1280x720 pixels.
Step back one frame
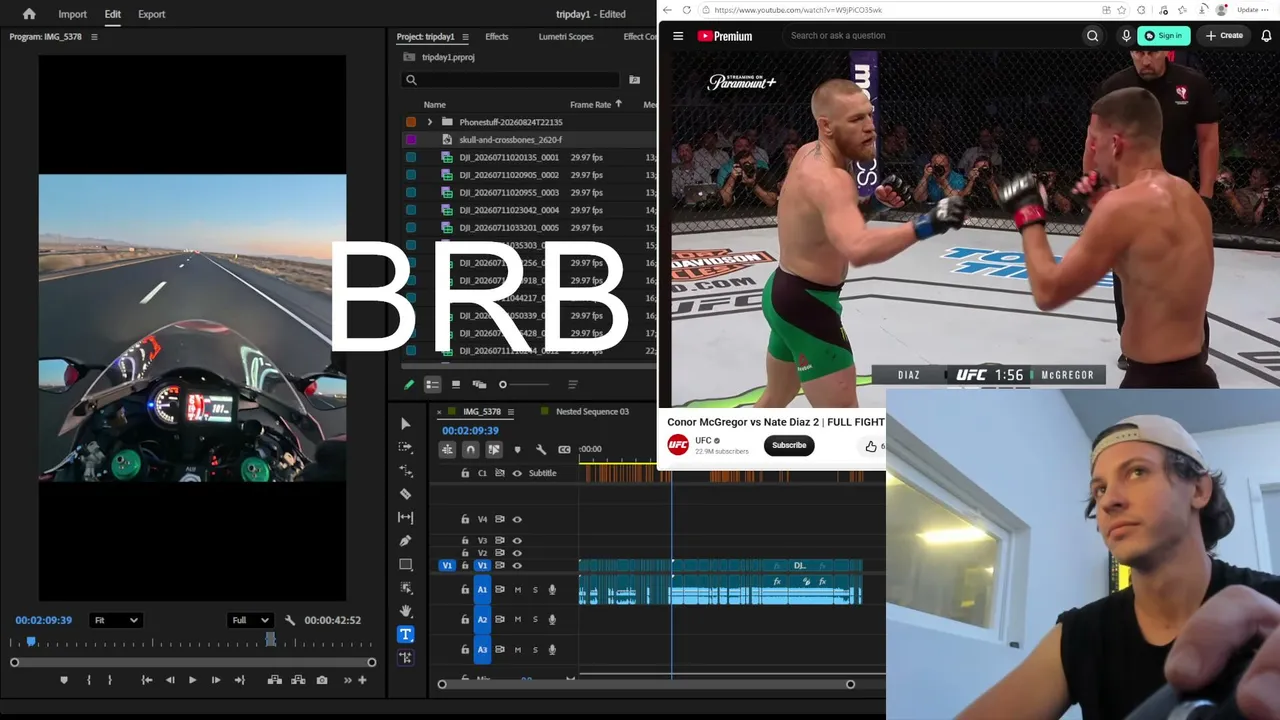pos(170,680)
